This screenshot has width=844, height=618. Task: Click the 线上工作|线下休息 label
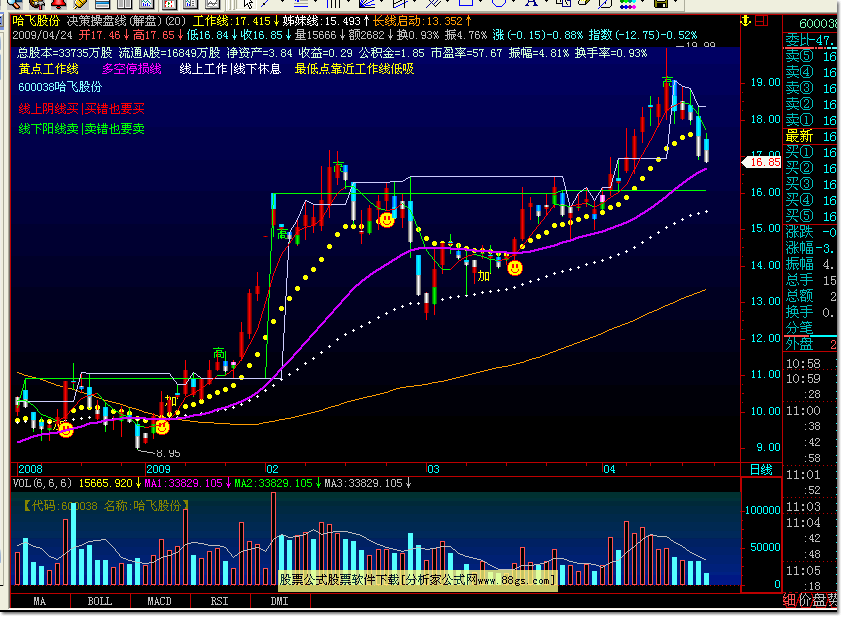(x=230, y=69)
